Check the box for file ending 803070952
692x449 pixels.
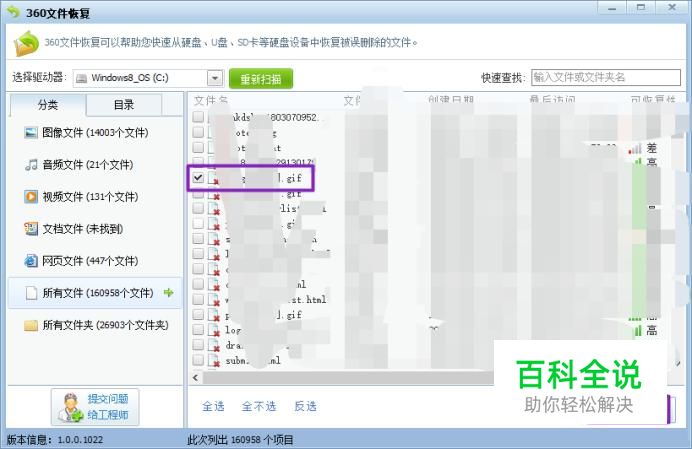tap(198, 117)
